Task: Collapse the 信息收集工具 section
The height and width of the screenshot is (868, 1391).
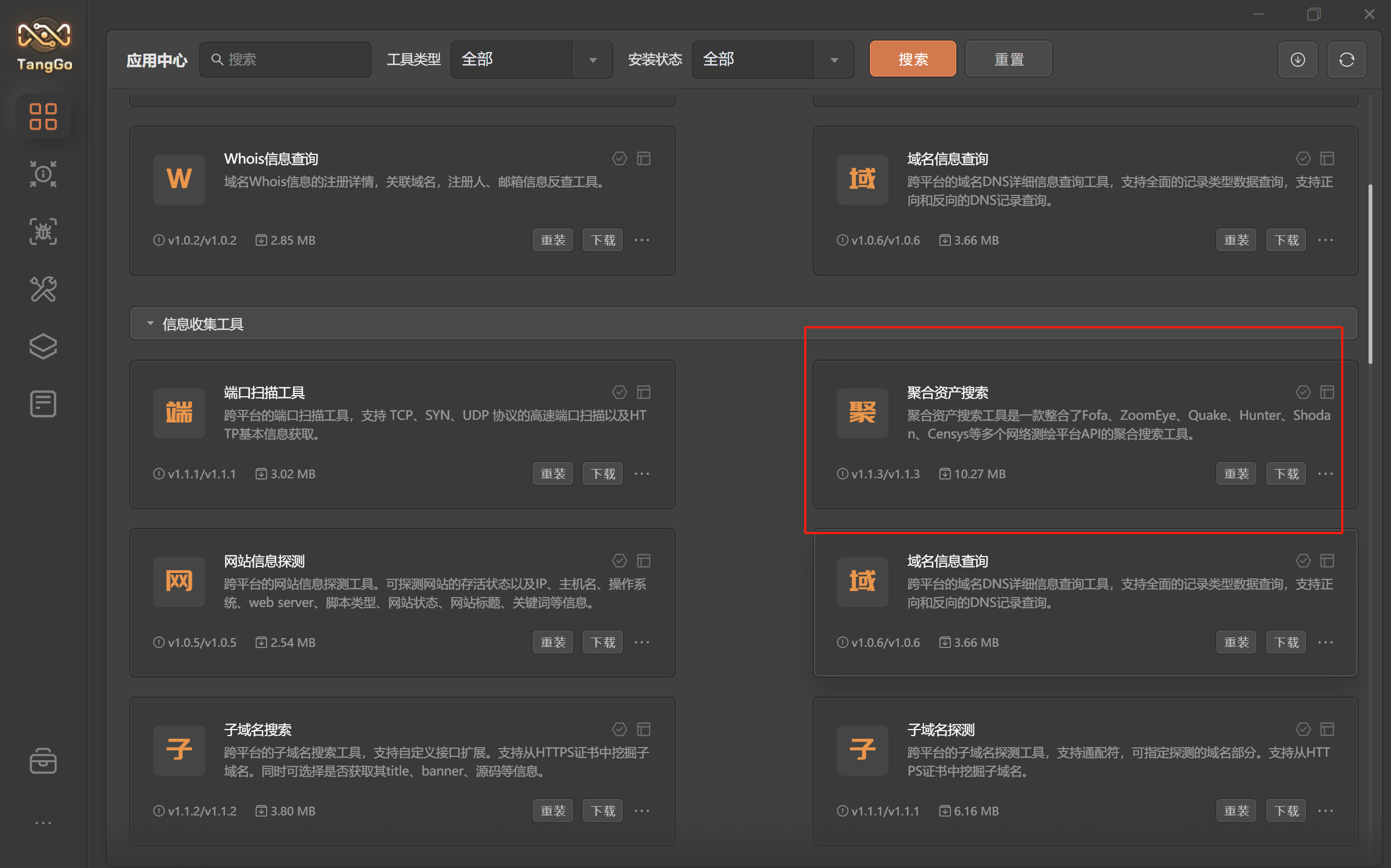Action: pos(151,324)
